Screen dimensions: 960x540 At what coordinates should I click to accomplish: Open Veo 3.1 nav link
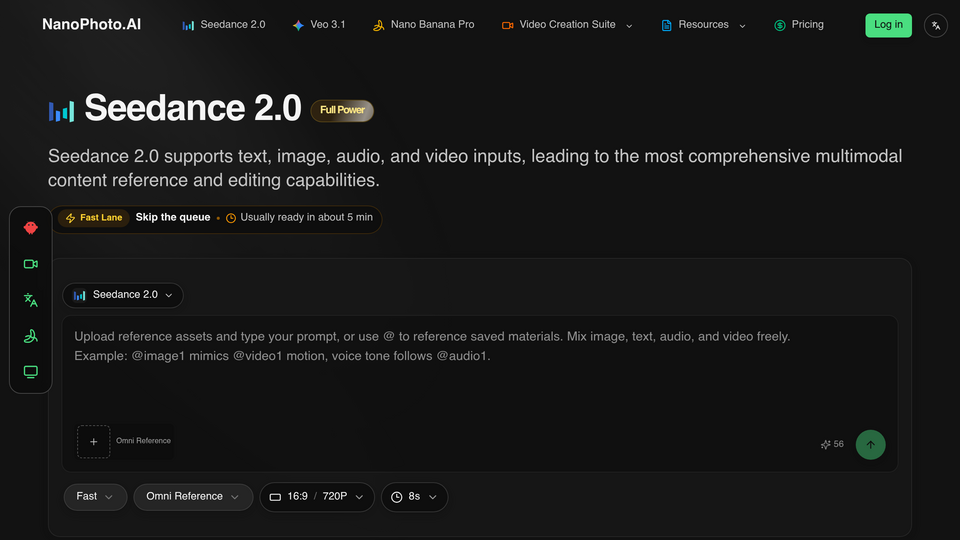click(x=319, y=24)
